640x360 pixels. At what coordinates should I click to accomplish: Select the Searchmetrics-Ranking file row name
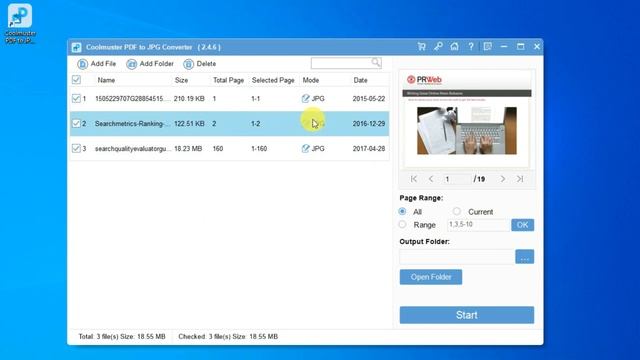133,124
